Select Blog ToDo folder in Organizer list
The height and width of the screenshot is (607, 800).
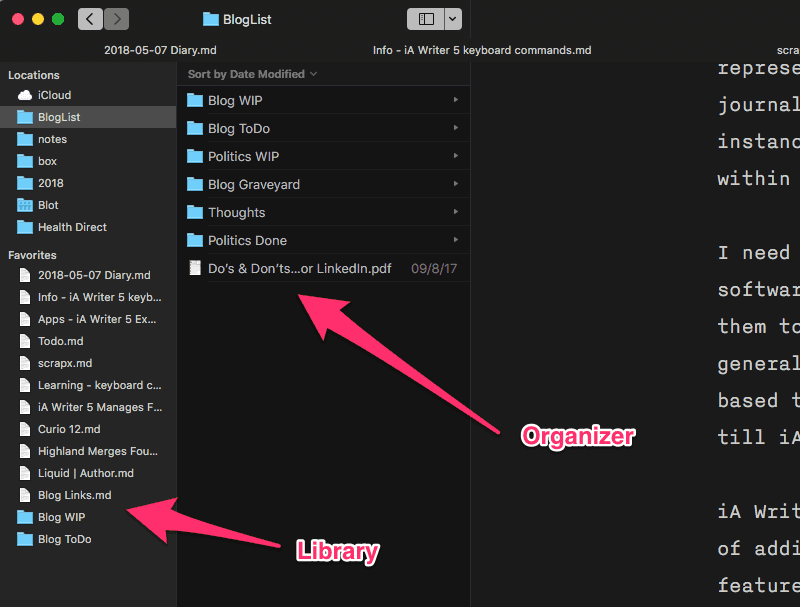click(323, 128)
